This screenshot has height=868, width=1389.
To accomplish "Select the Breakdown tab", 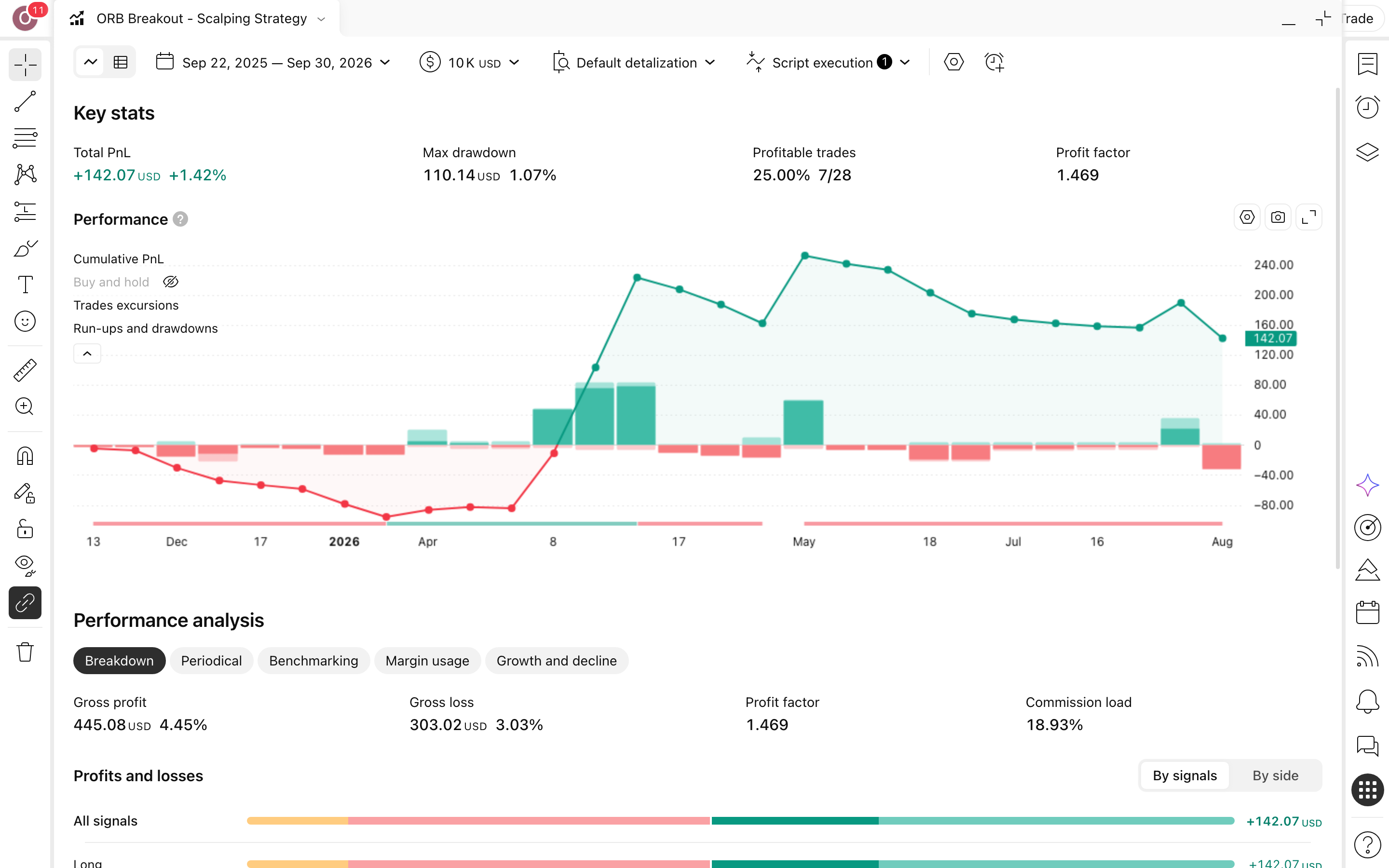I will 120,661.
